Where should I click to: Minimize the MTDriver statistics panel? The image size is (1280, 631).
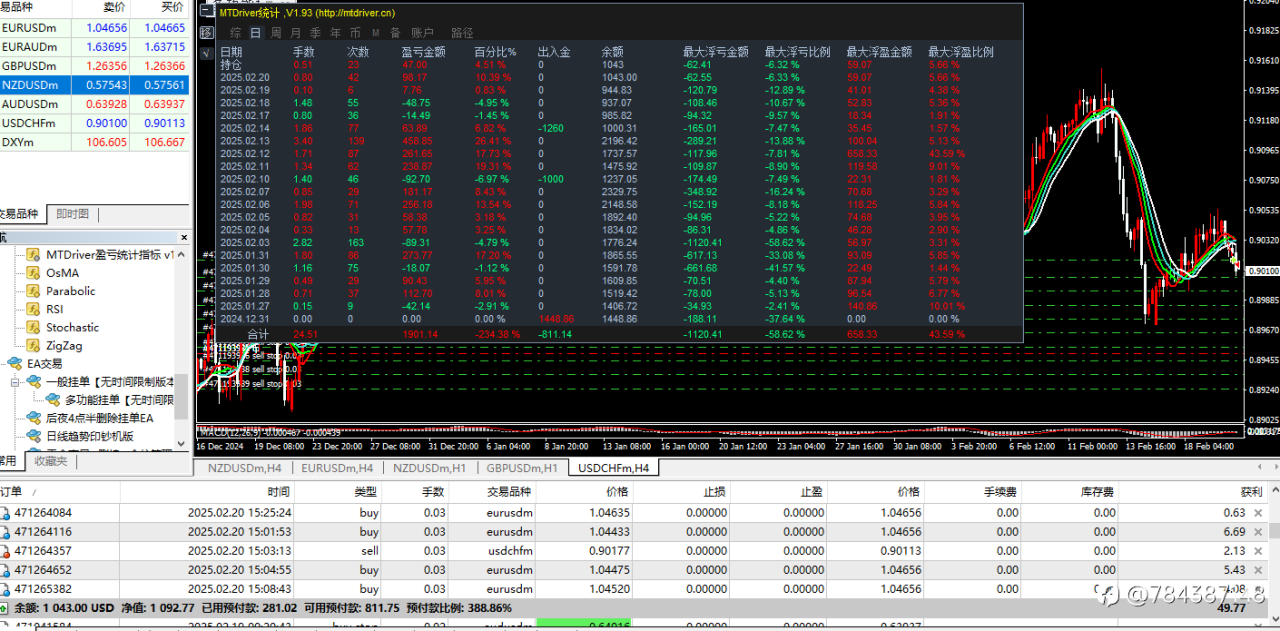click(x=207, y=11)
